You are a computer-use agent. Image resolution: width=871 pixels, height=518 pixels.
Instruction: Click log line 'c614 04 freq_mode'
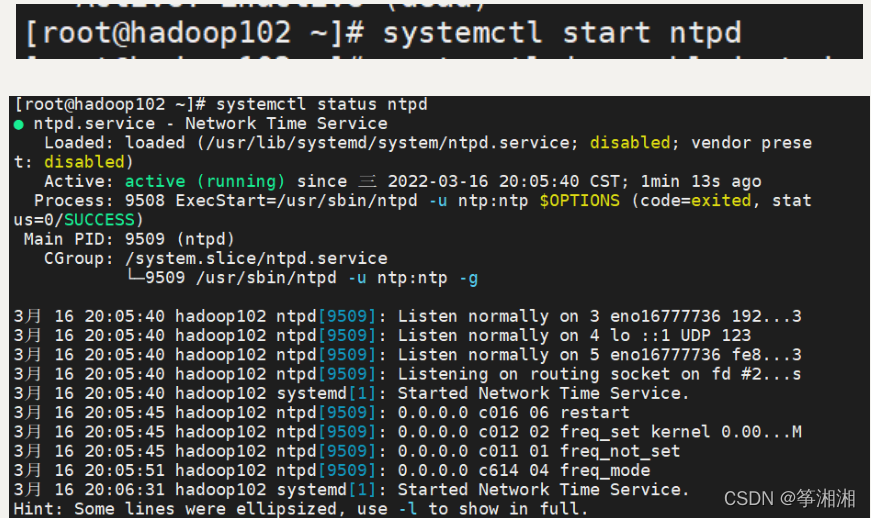(332, 470)
